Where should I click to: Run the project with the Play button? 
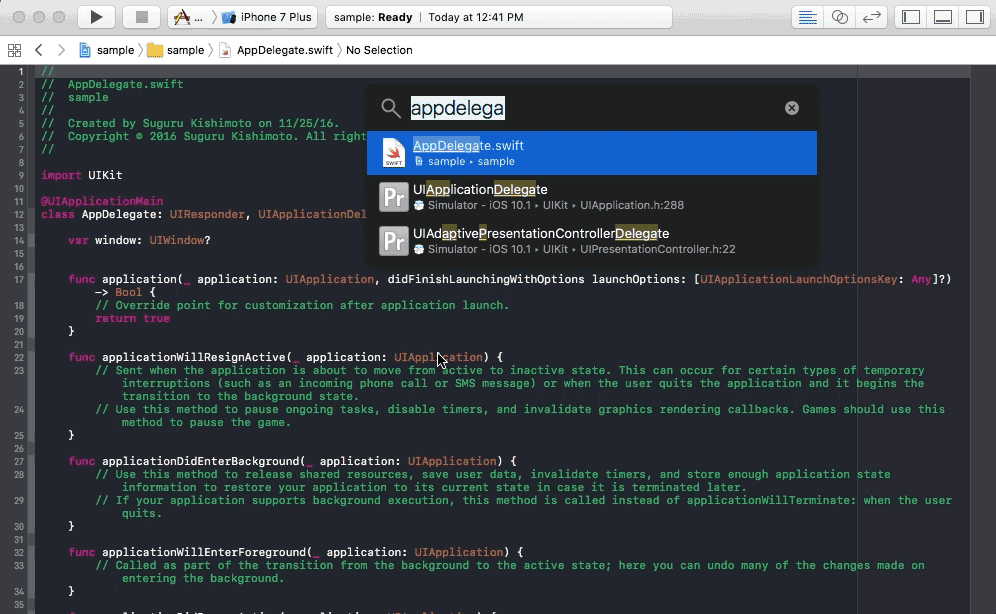[96, 17]
